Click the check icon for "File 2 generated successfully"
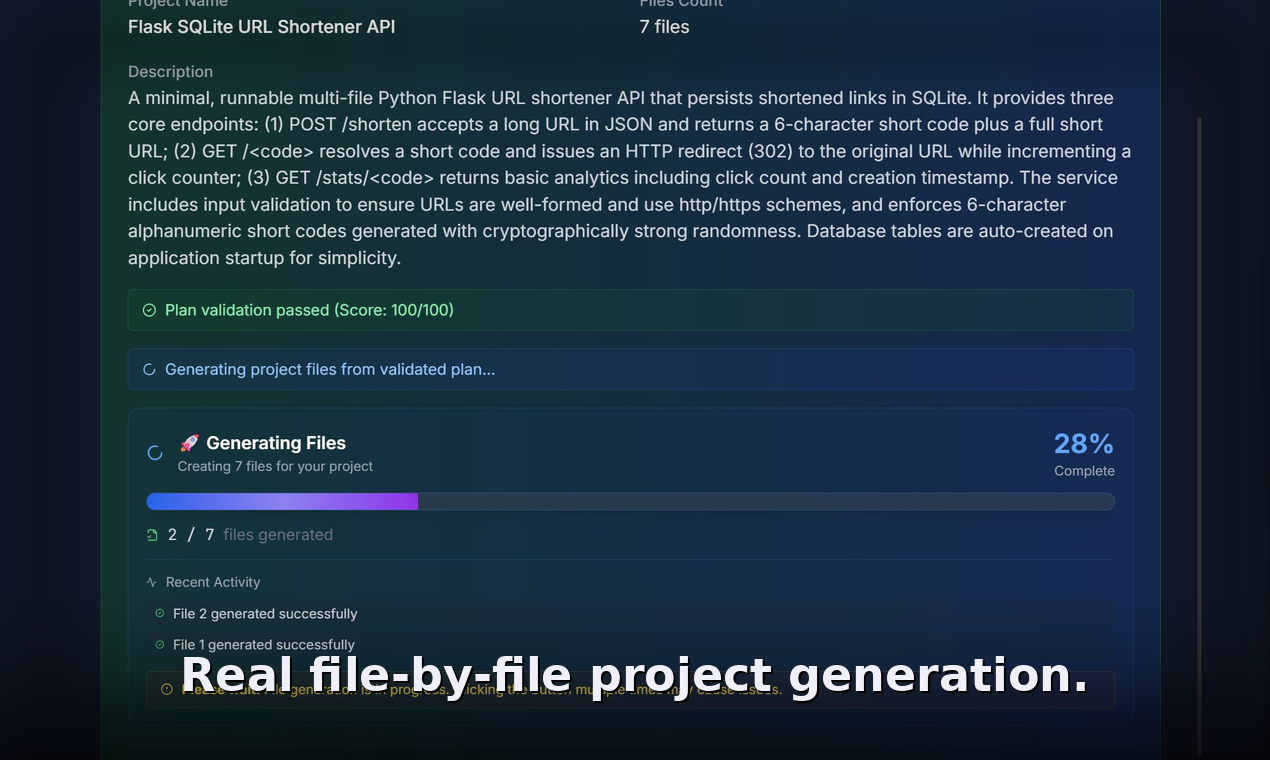Image resolution: width=1270 pixels, height=760 pixels. point(157,613)
